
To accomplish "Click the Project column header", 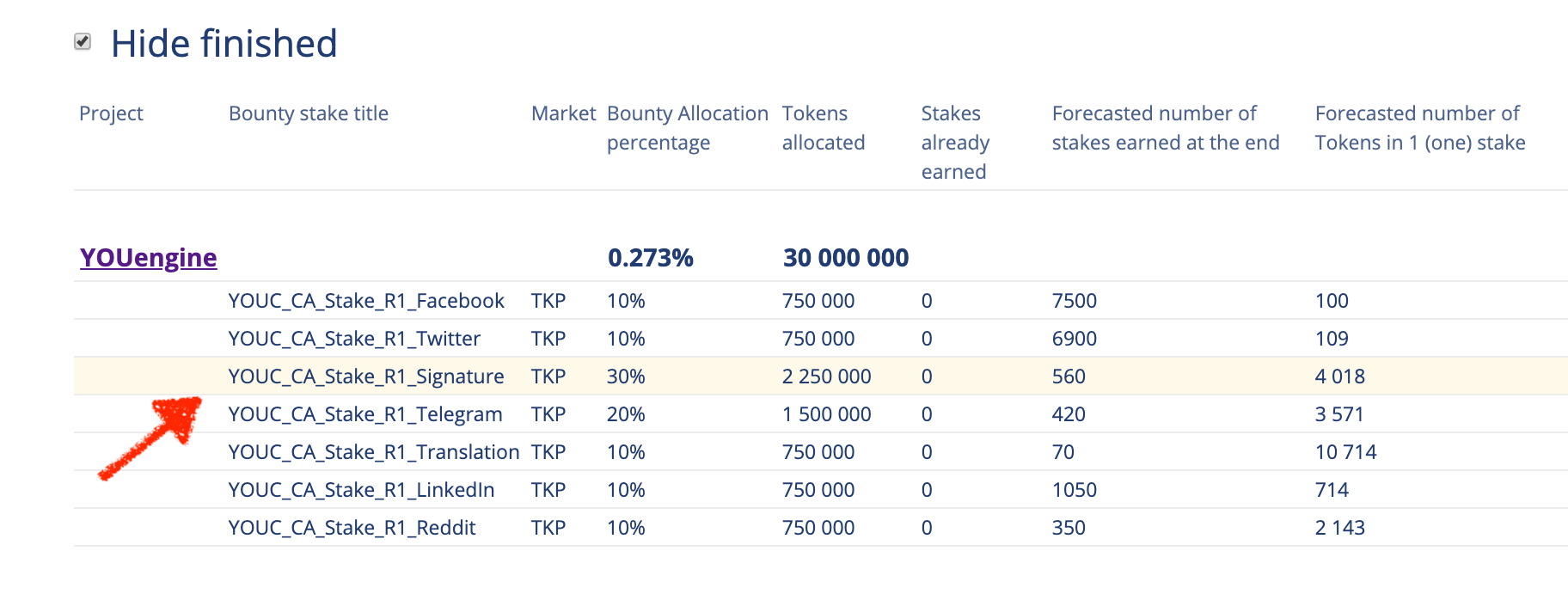I will tap(111, 113).
